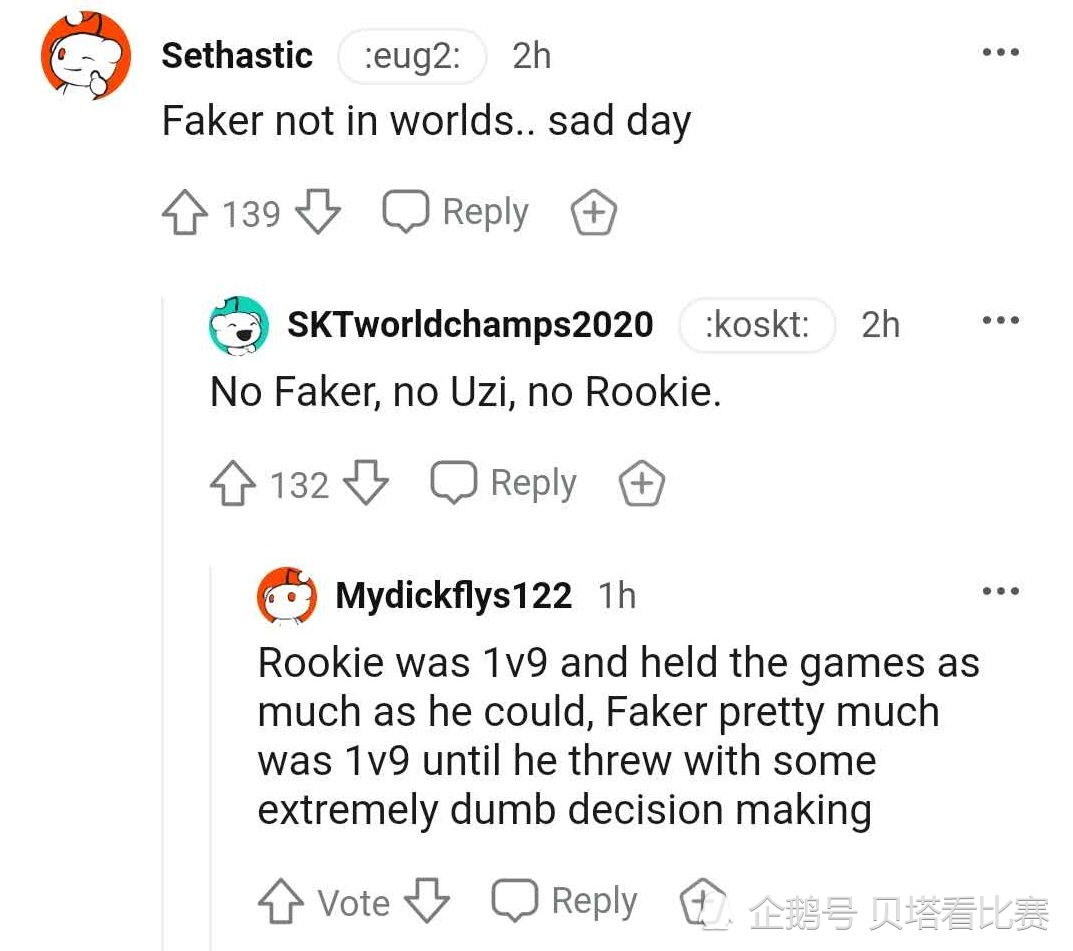The image size is (1073, 951).
Task: Give award to Sethastic's comment
Action: (593, 214)
